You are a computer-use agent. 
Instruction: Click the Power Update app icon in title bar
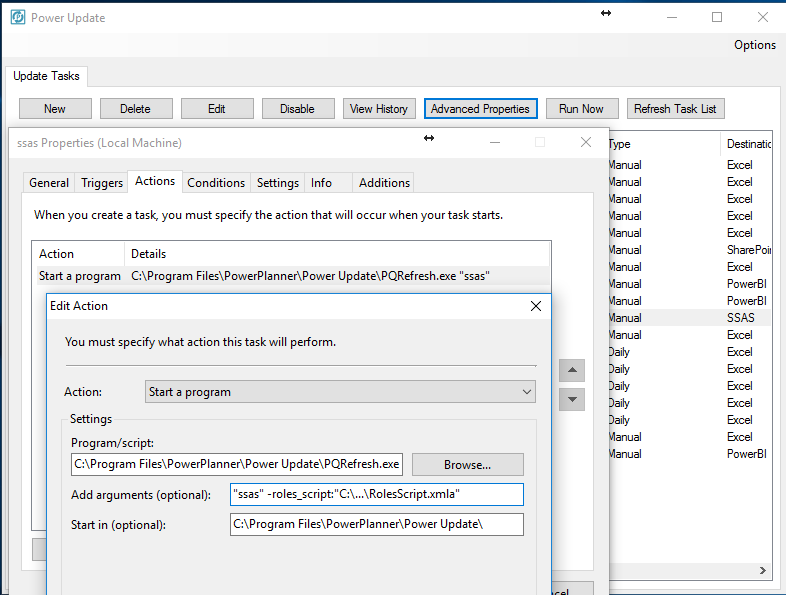pyautogui.click(x=18, y=17)
